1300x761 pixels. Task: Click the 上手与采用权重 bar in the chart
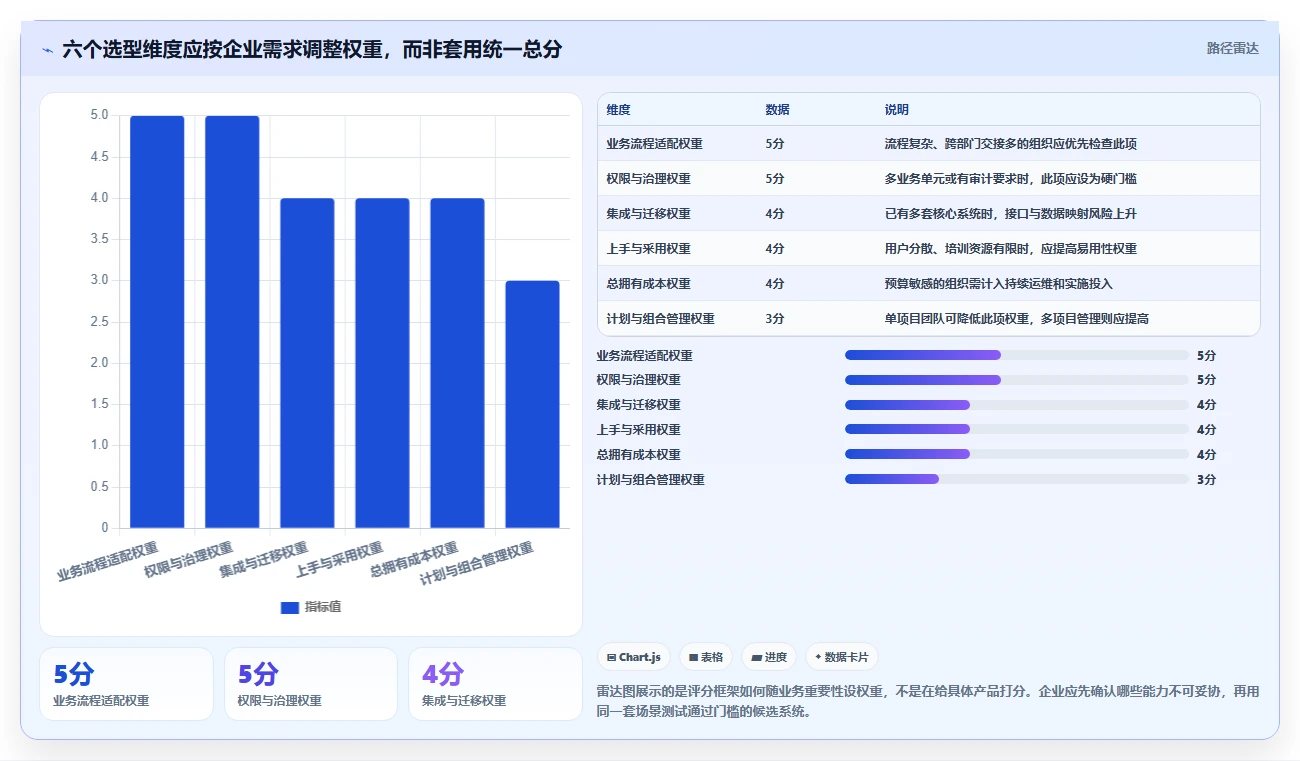click(x=382, y=363)
